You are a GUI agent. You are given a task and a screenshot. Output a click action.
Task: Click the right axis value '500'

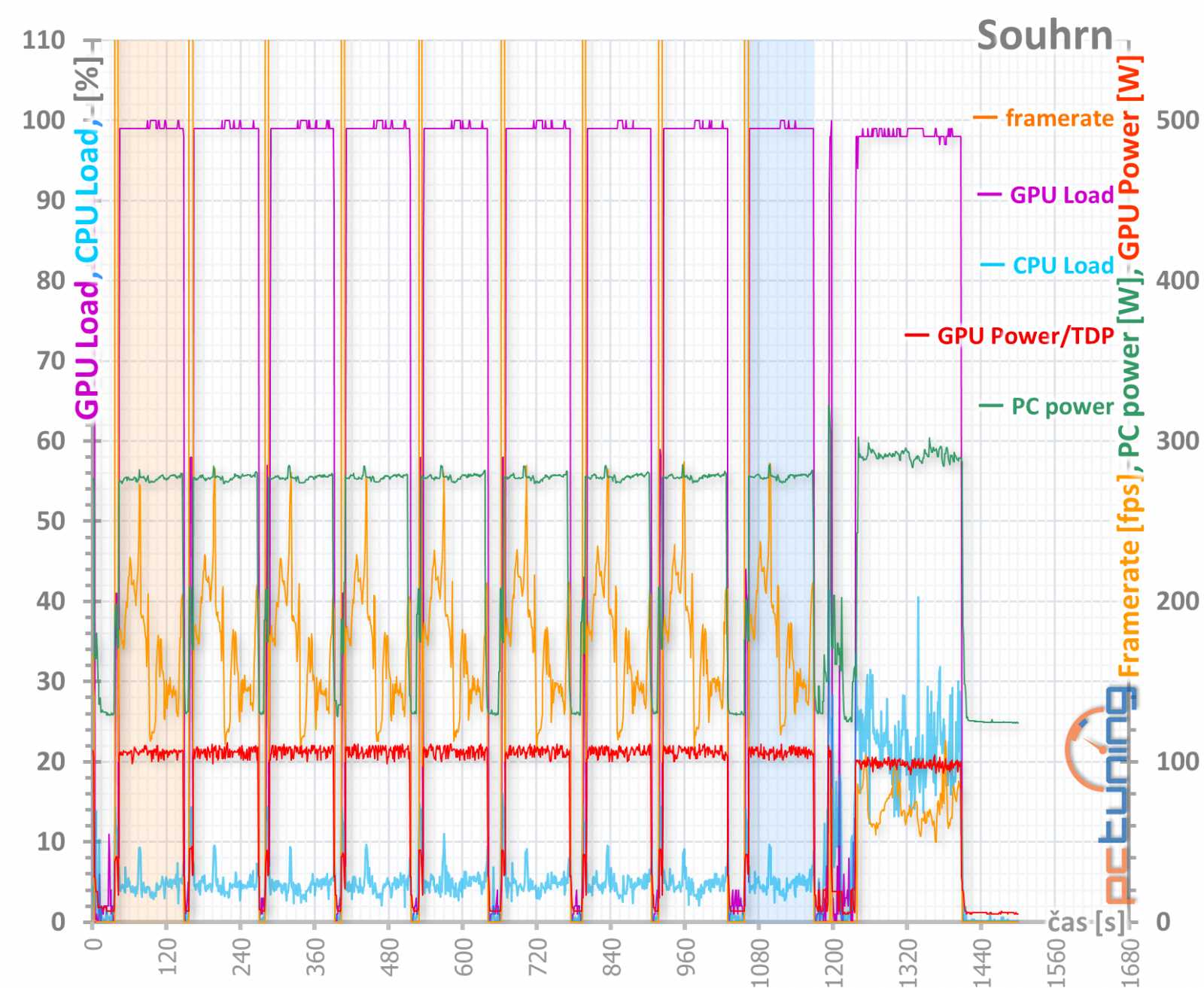click(x=1178, y=120)
